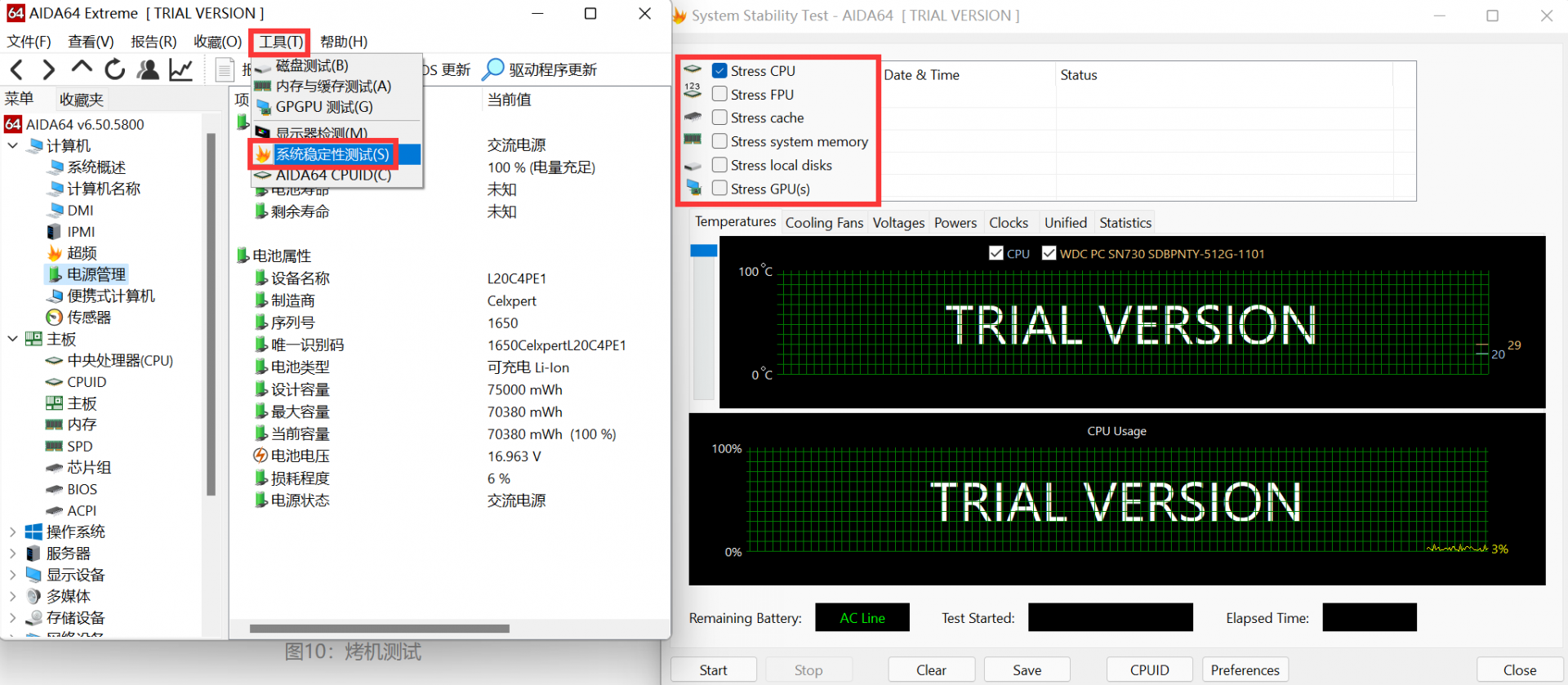Image resolution: width=1568 pixels, height=685 pixels.
Task: Open the 传感器 sensor item
Action: click(x=88, y=318)
